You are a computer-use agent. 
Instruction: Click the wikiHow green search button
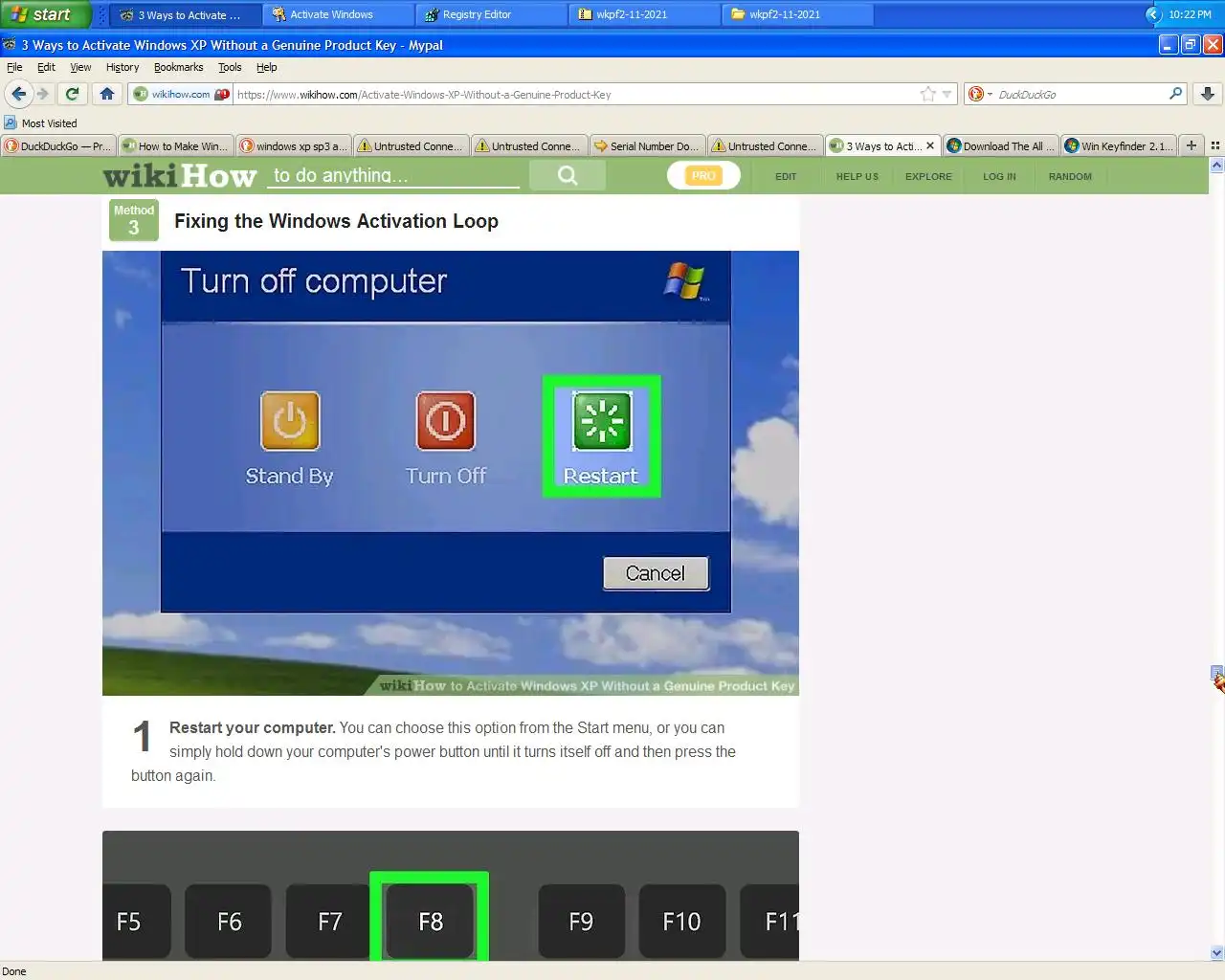tap(568, 175)
